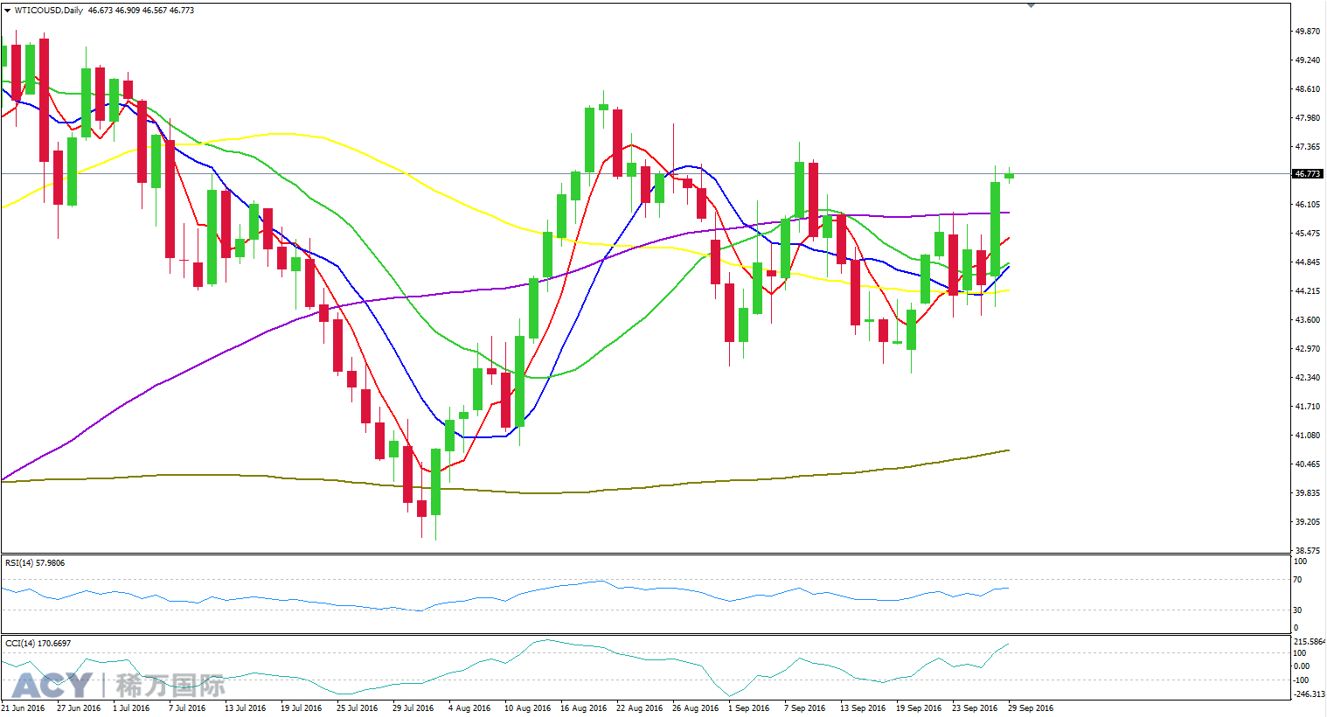Click the CCI -100 scale label

(1301, 680)
